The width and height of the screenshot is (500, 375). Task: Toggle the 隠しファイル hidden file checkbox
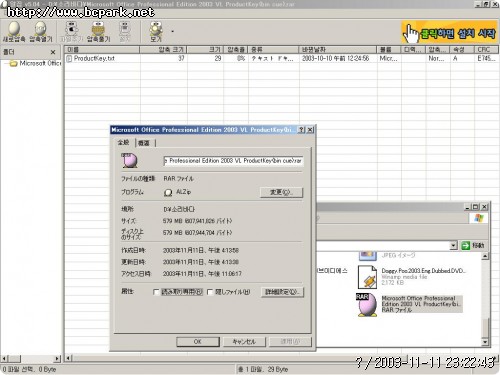210,292
